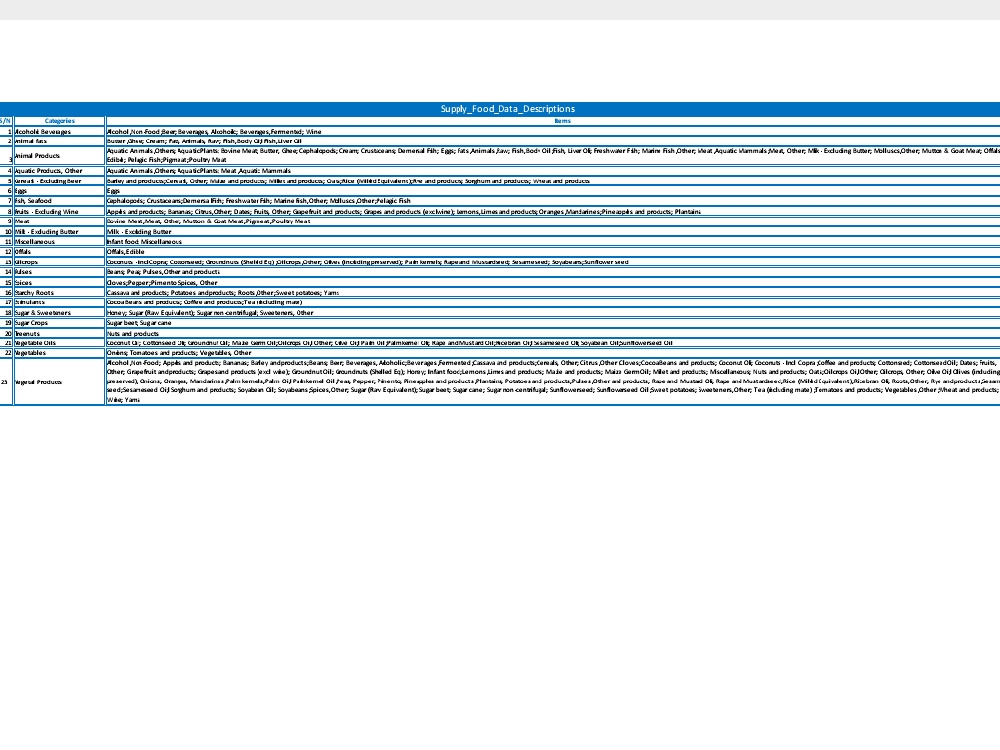Click items cell 'Nuts and products'
Screen dimensions: 1000x750
pos(553,333)
